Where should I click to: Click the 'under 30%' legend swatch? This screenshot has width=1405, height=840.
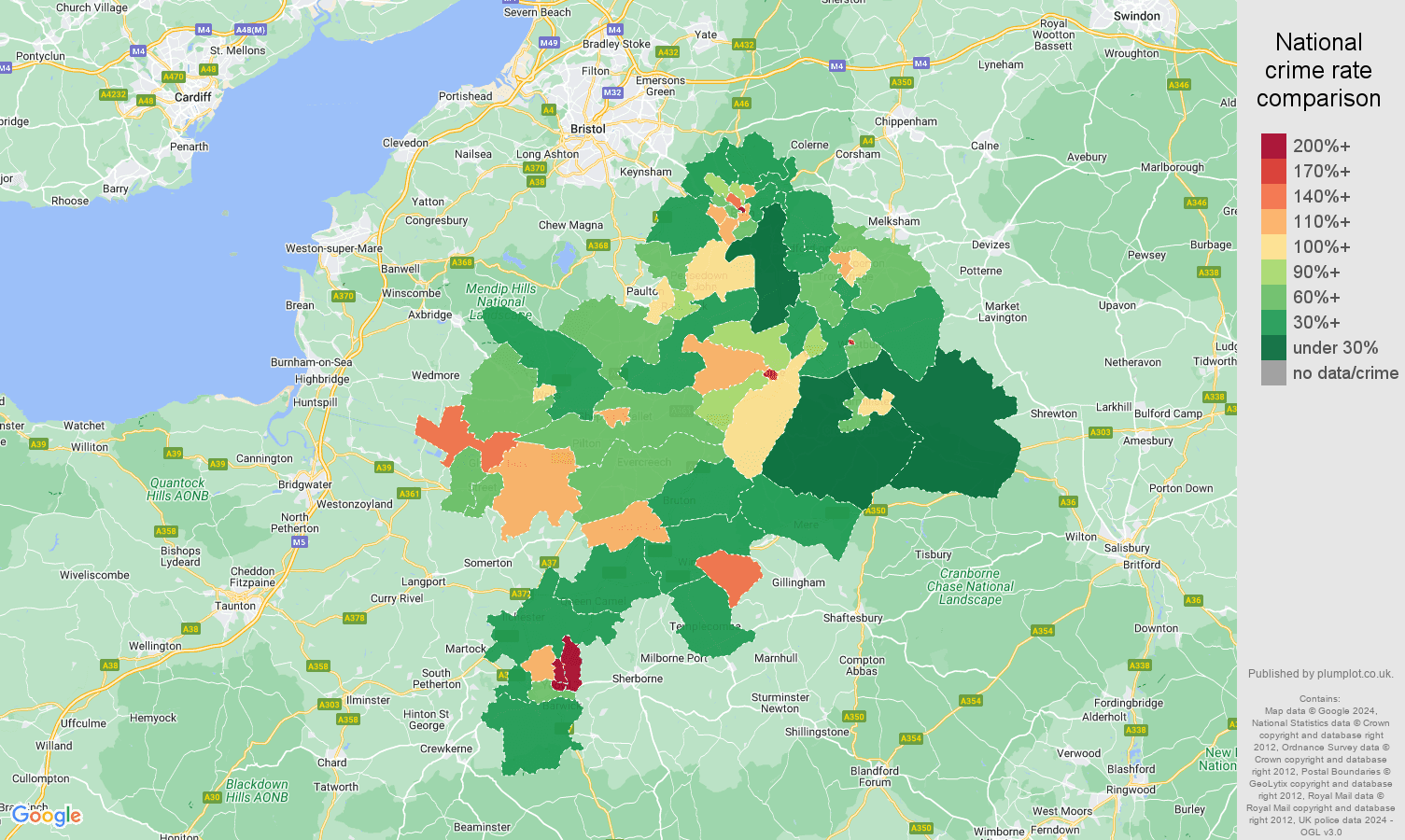[1274, 347]
